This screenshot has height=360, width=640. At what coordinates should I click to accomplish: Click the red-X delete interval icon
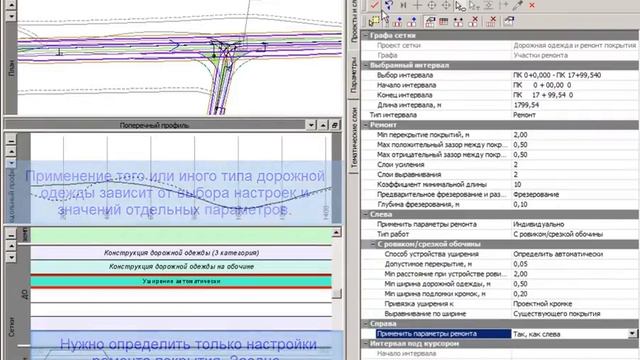coord(473,21)
